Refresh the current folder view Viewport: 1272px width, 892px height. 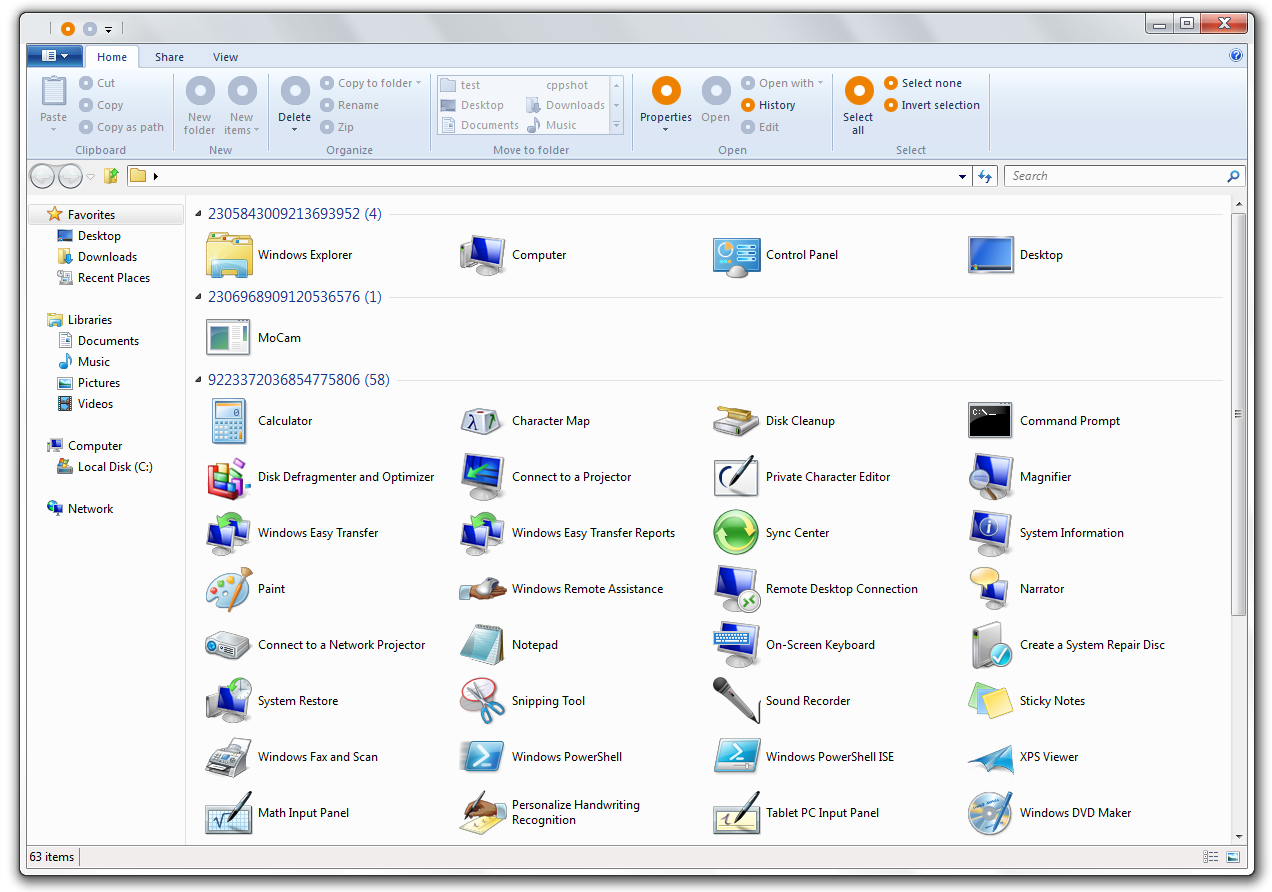[x=985, y=176]
